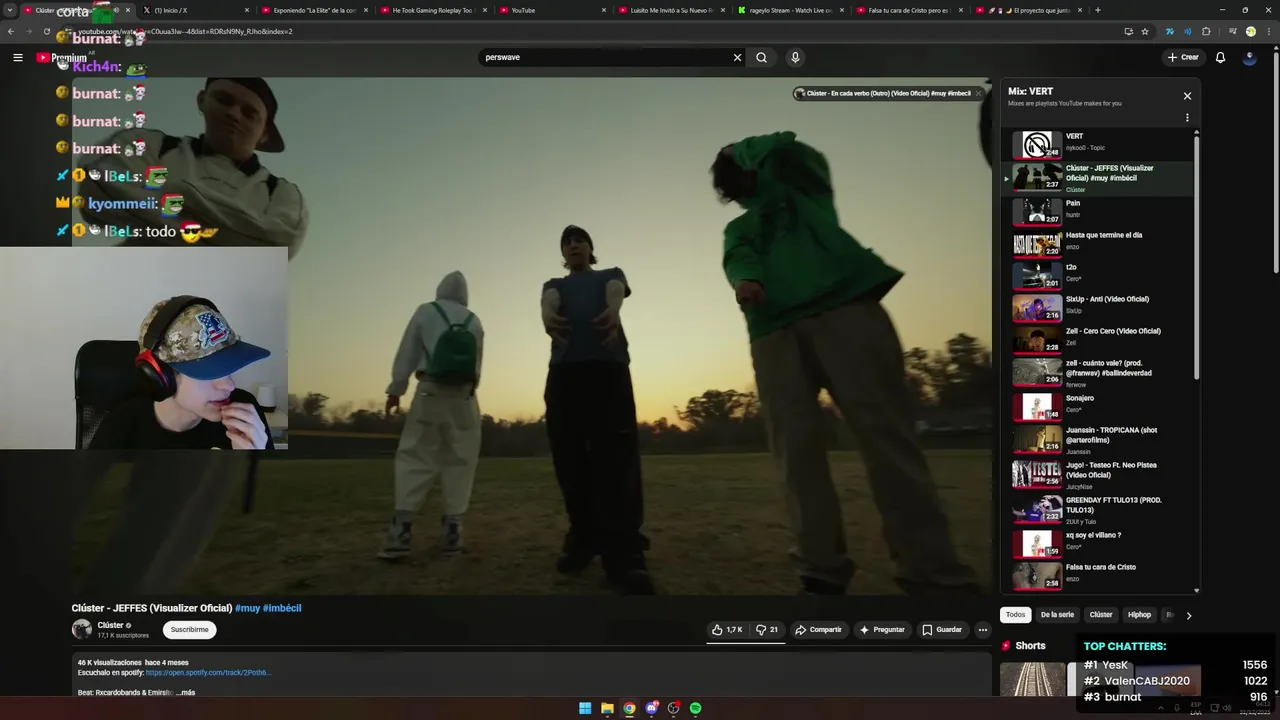Play 'Zell - Cero Cero (Video Oficial)'
Image resolution: width=1280 pixels, height=720 pixels.
pyautogui.click(x=1097, y=340)
